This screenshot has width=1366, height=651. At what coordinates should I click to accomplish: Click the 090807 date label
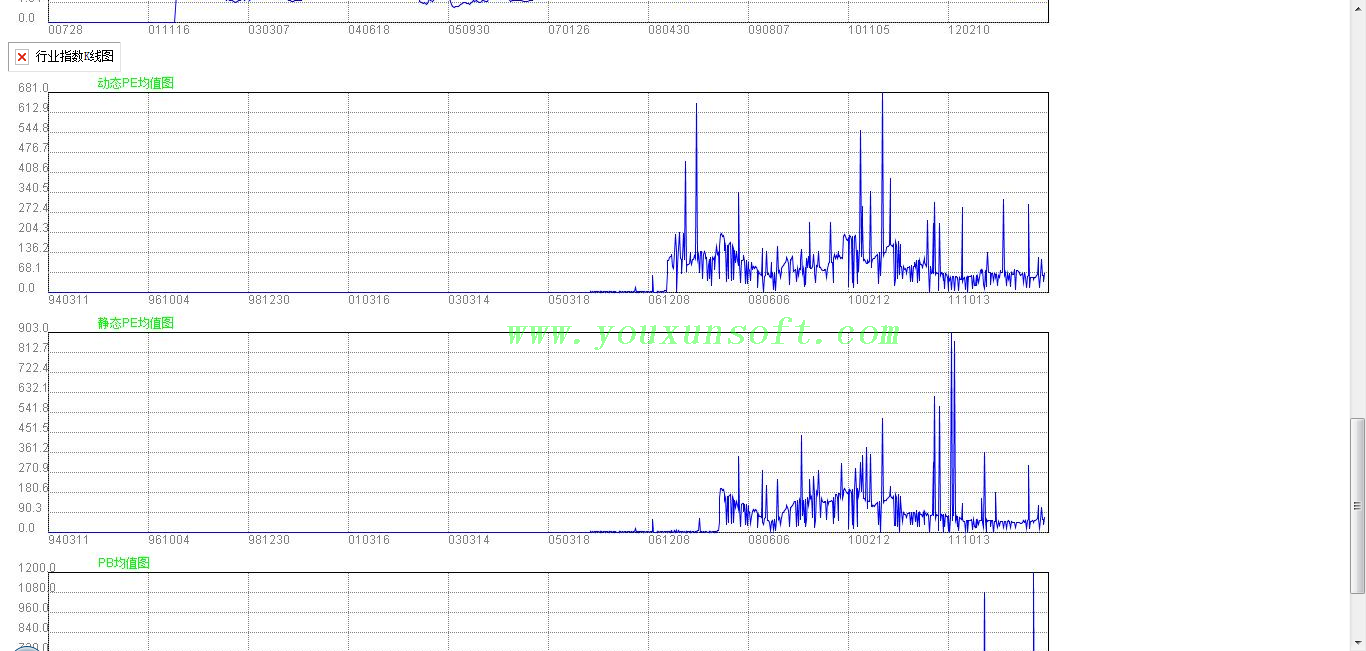(x=769, y=30)
